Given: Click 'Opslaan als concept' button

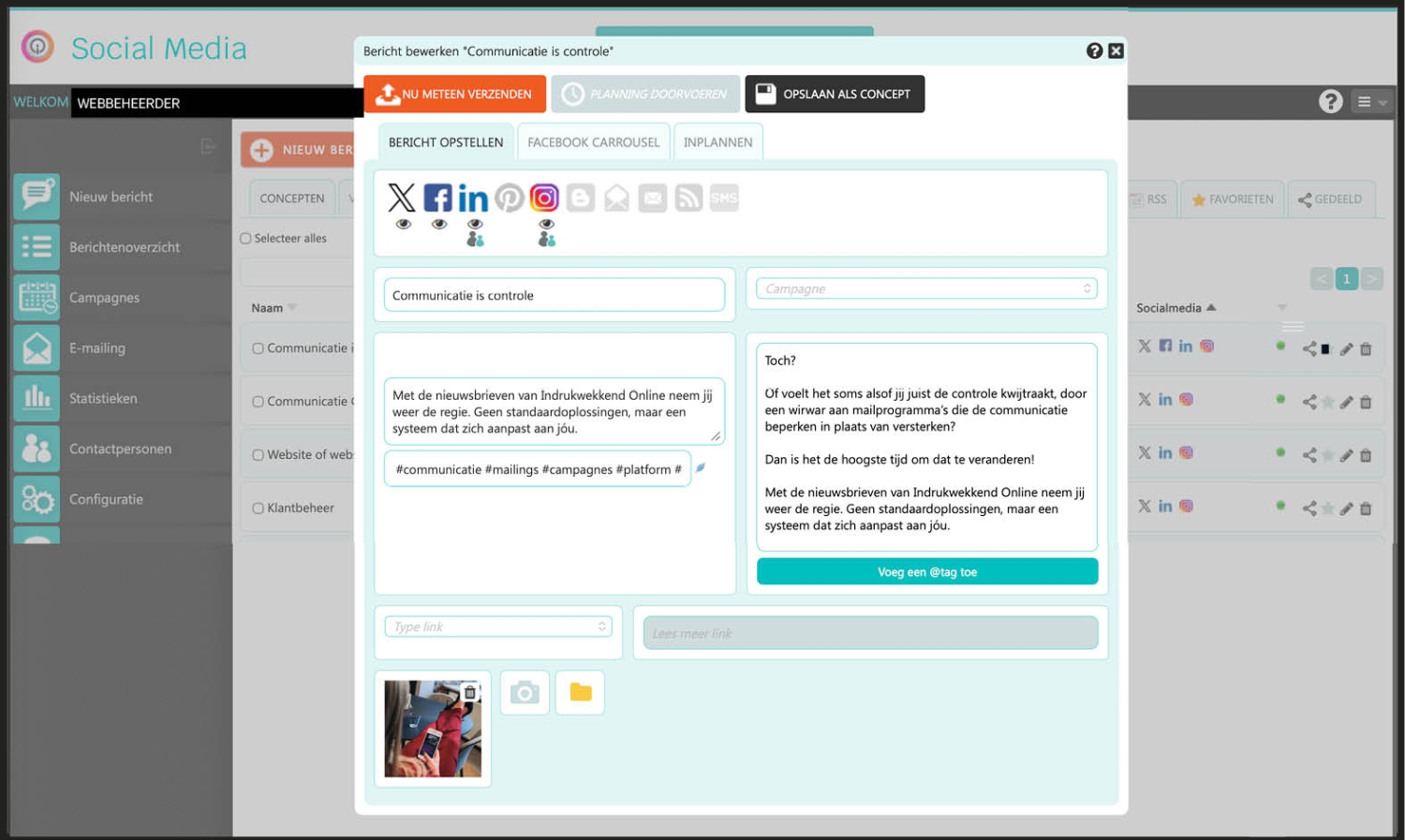Looking at the screenshot, I should (x=835, y=94).
